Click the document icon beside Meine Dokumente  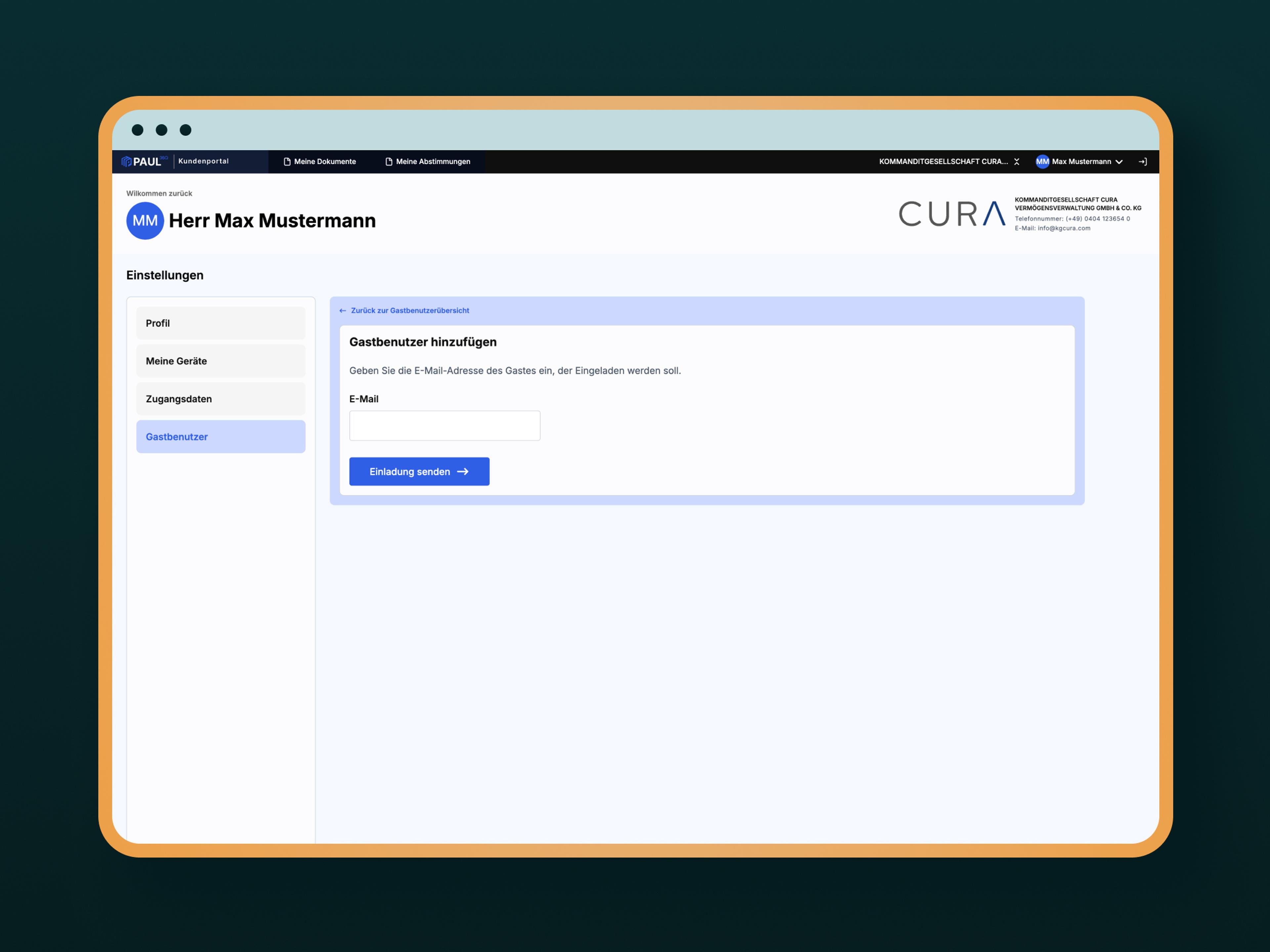click(287, 162)
